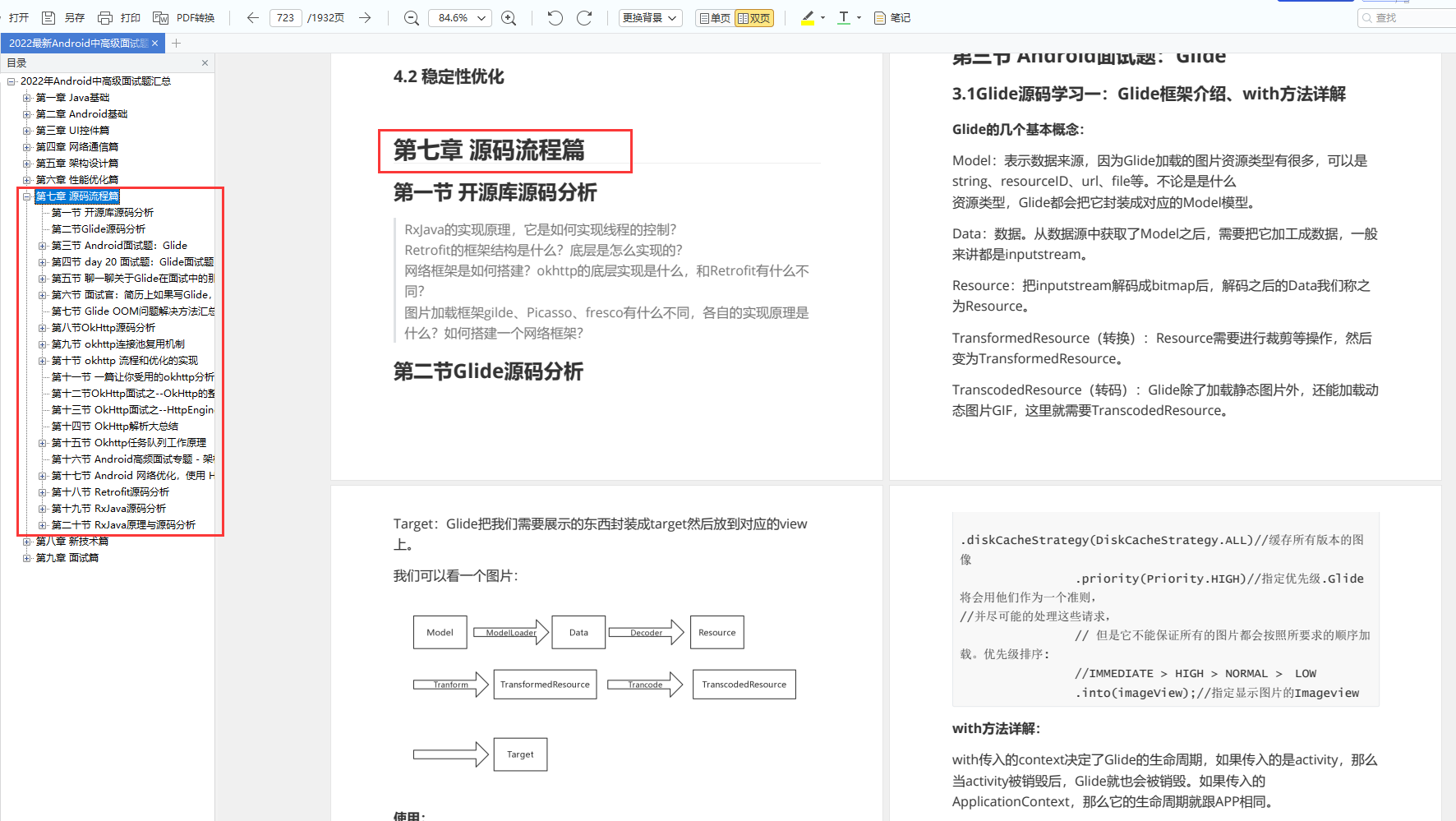Add a new tab with plus button

(x=176, y=44)
